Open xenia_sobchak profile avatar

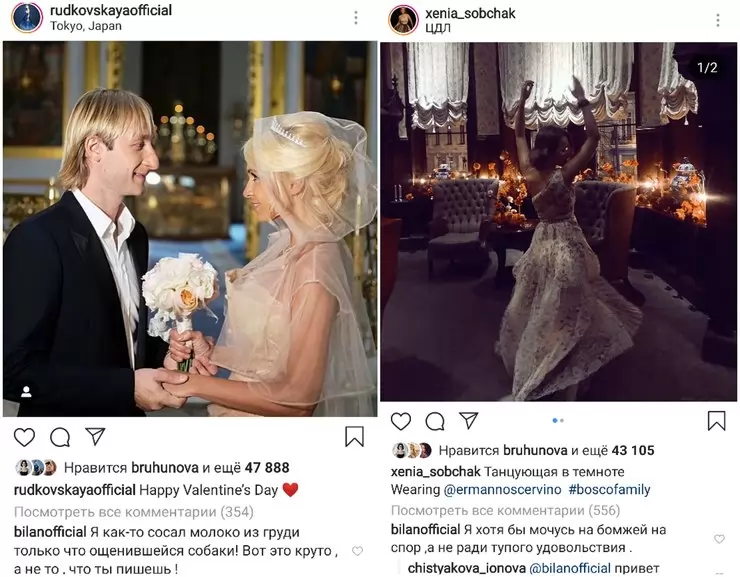click(403, 20)
